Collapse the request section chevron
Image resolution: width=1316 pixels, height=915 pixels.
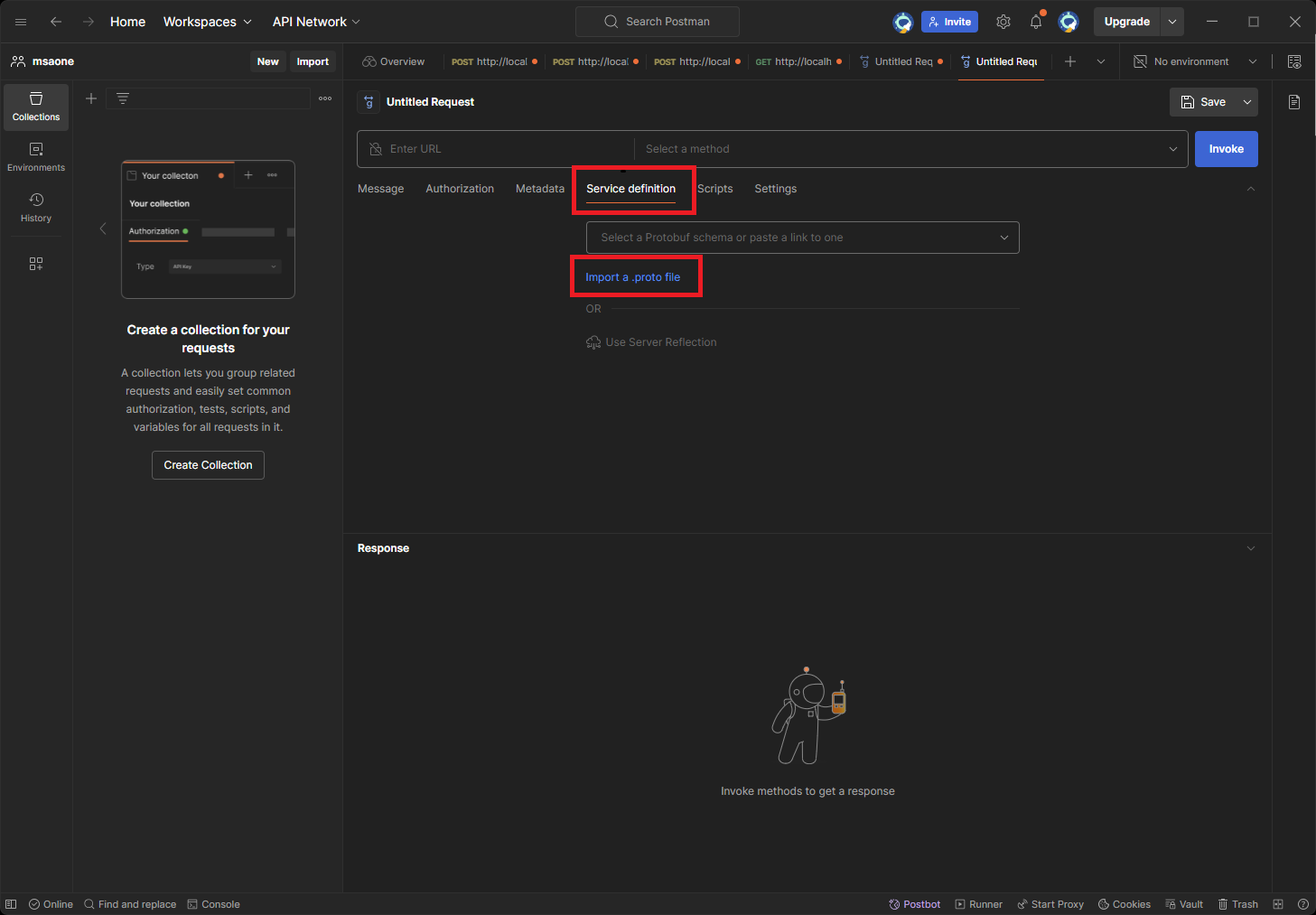coord(1251,189)
